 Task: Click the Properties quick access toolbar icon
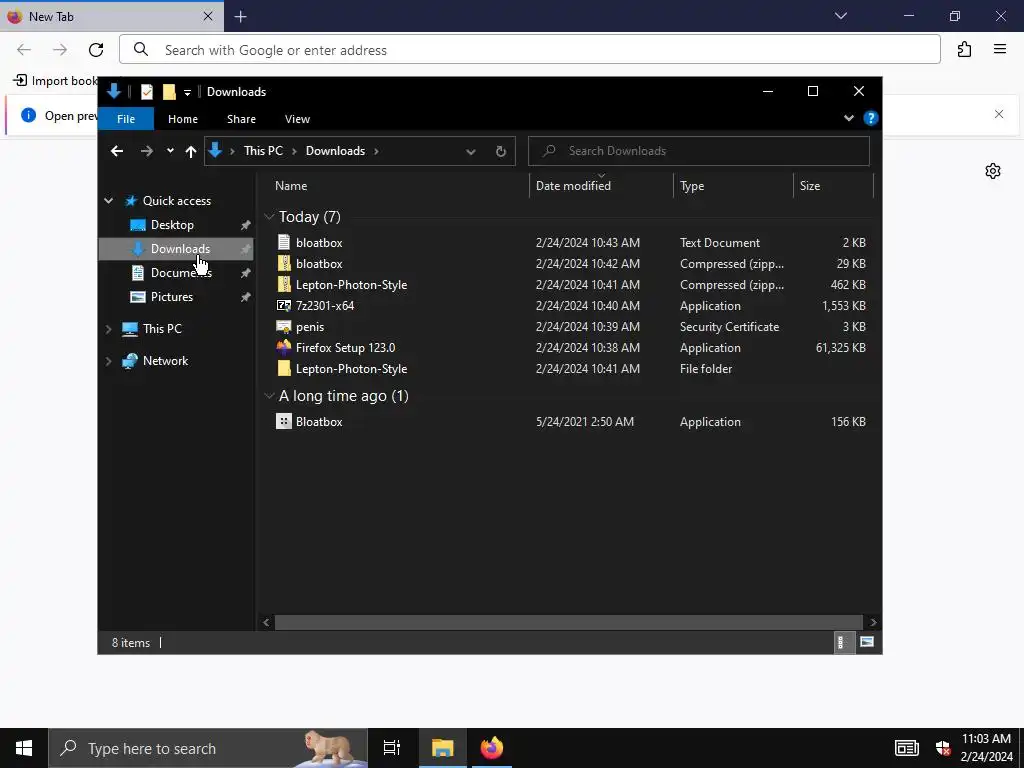[x=147, y=92]
